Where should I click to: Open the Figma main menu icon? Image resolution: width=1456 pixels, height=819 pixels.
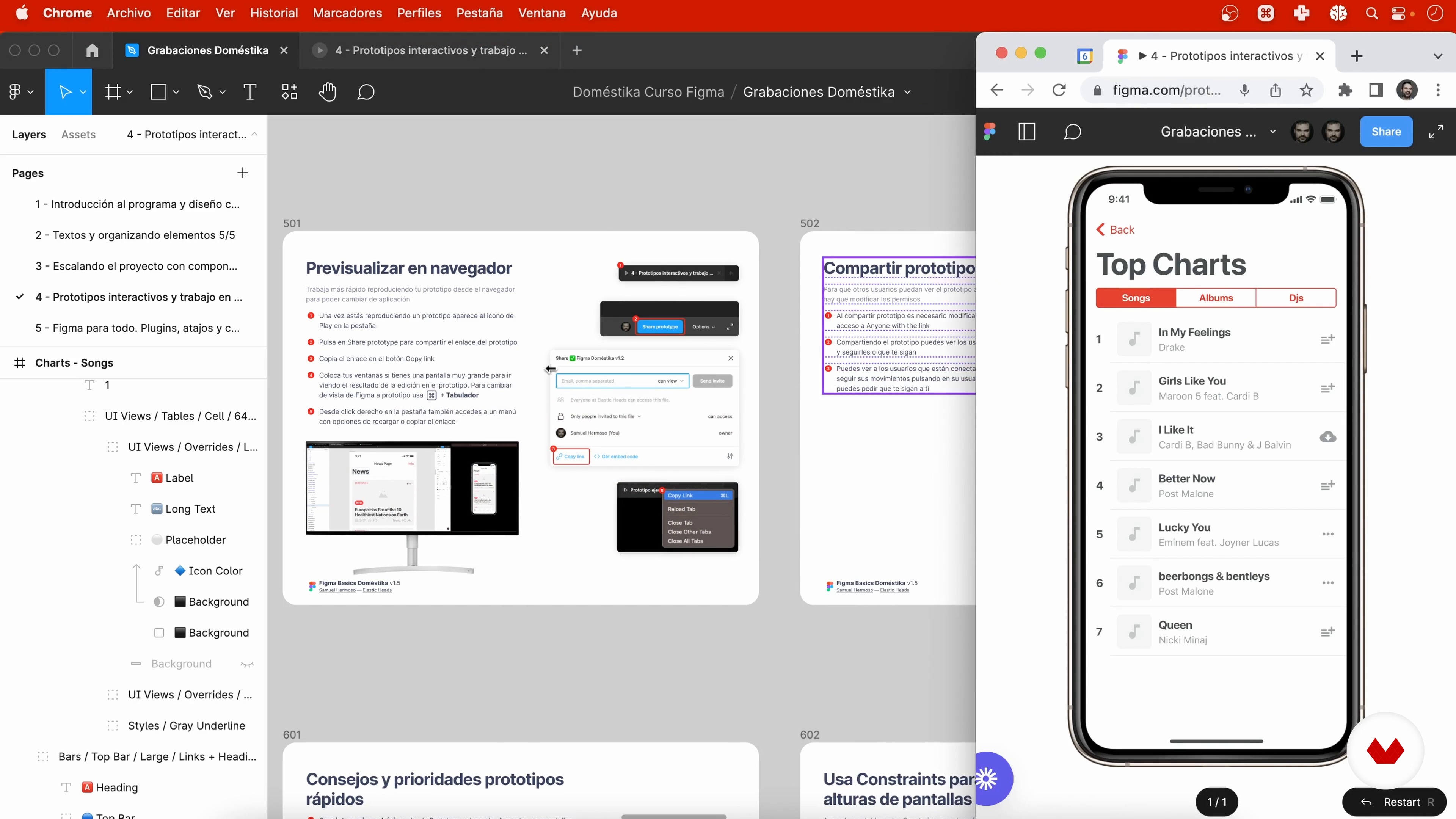[x=15, y=91]
